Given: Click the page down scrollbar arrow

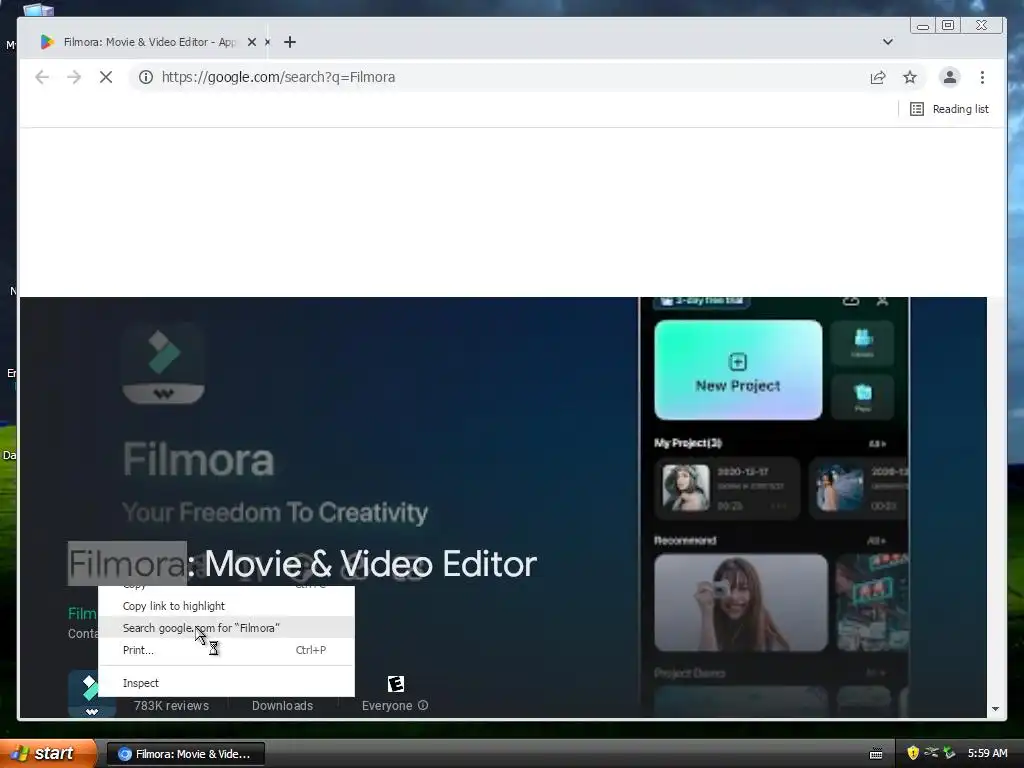Looking at the screenshot, I should 995,709.
